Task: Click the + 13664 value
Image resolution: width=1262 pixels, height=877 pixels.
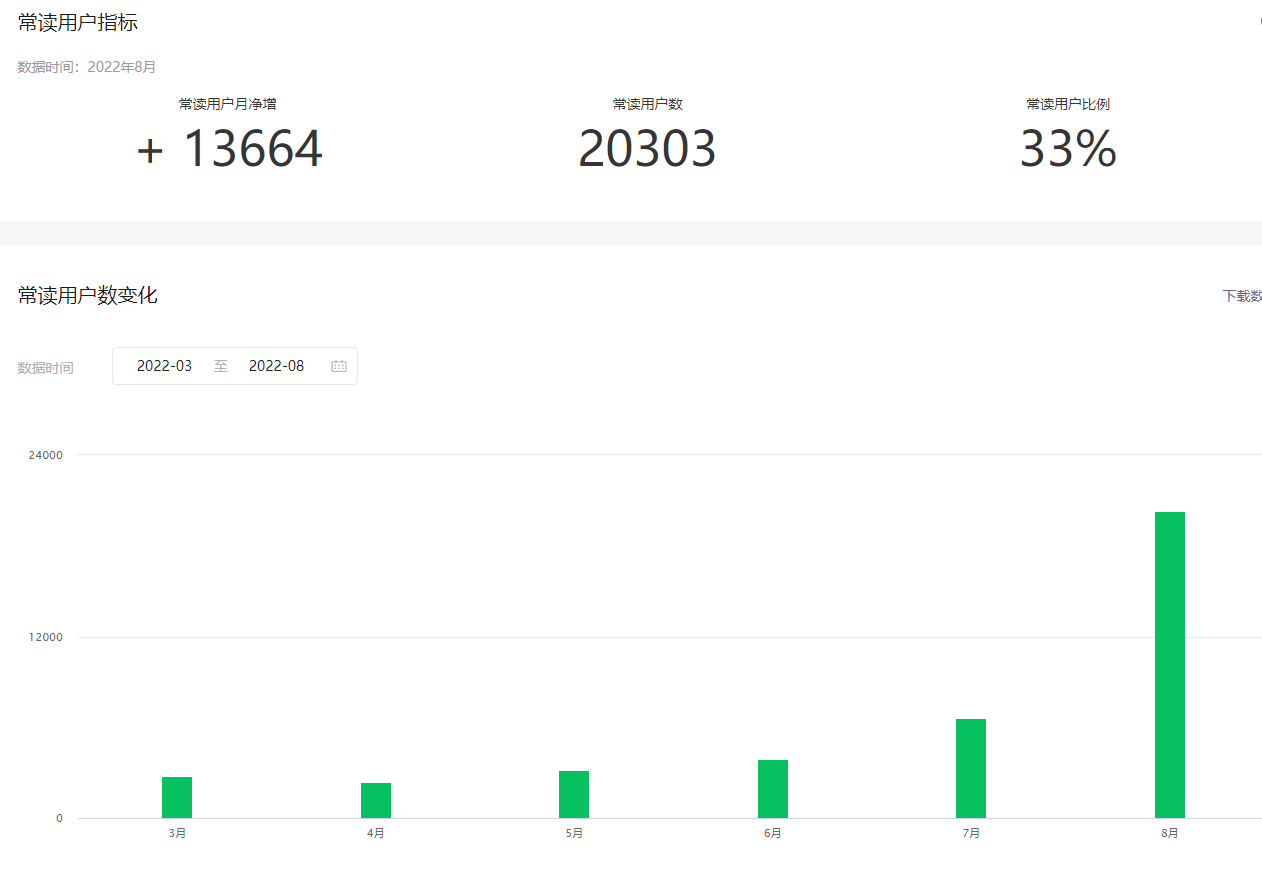Action: coord(229,149)
